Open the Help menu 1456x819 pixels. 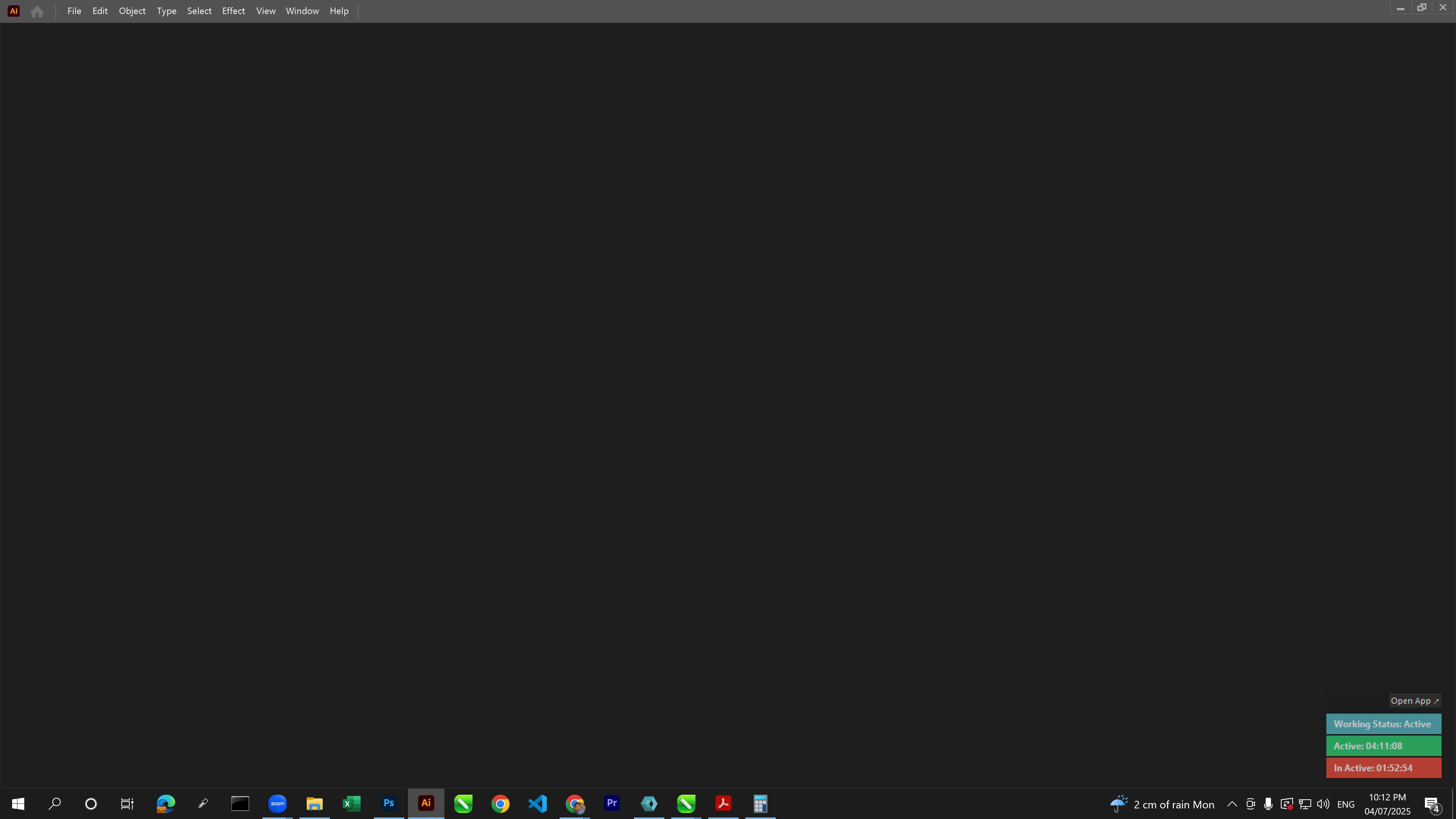(x=339, y=11)
